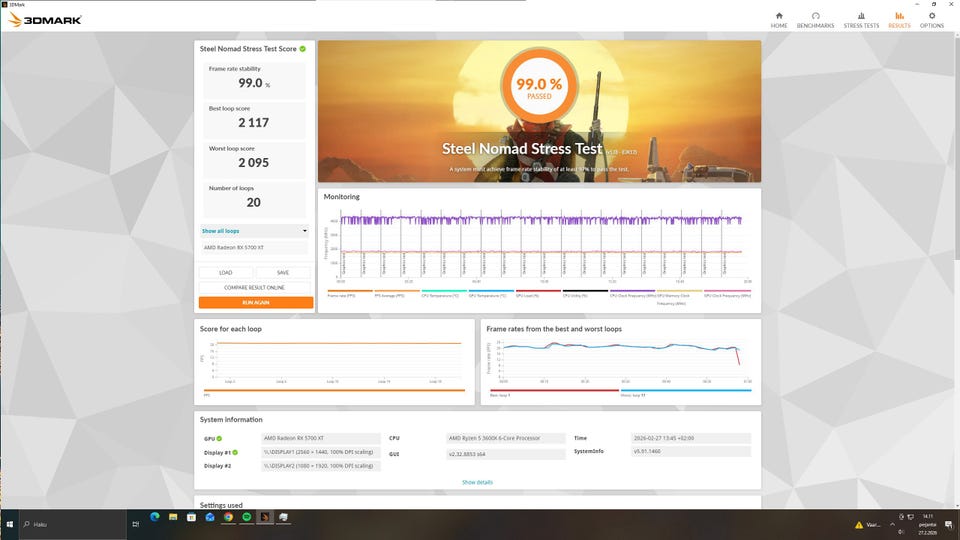
Task: Click the Display #2 resolution field
Action: click(321, 466)
